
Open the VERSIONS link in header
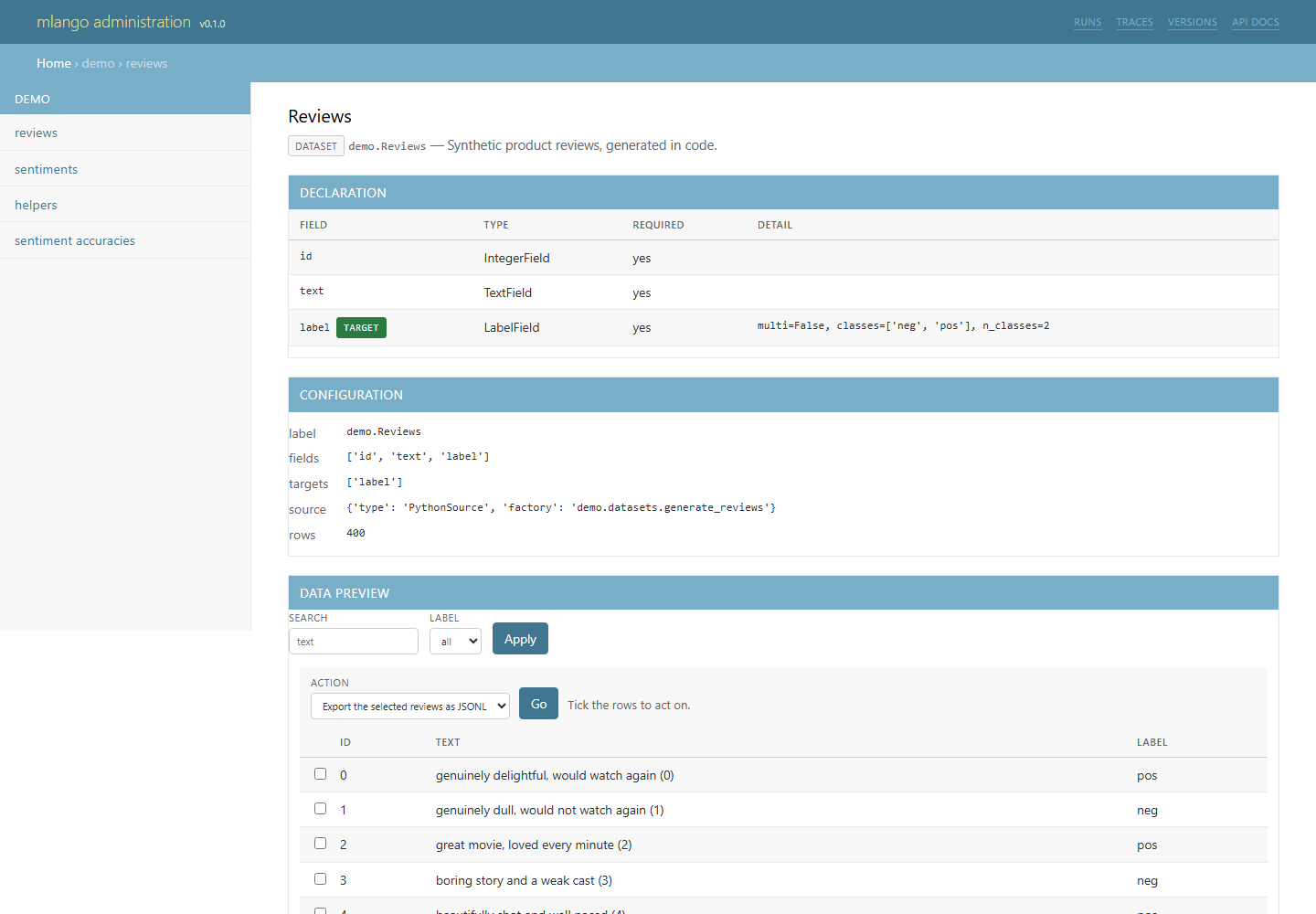[x=1192, y=22]
